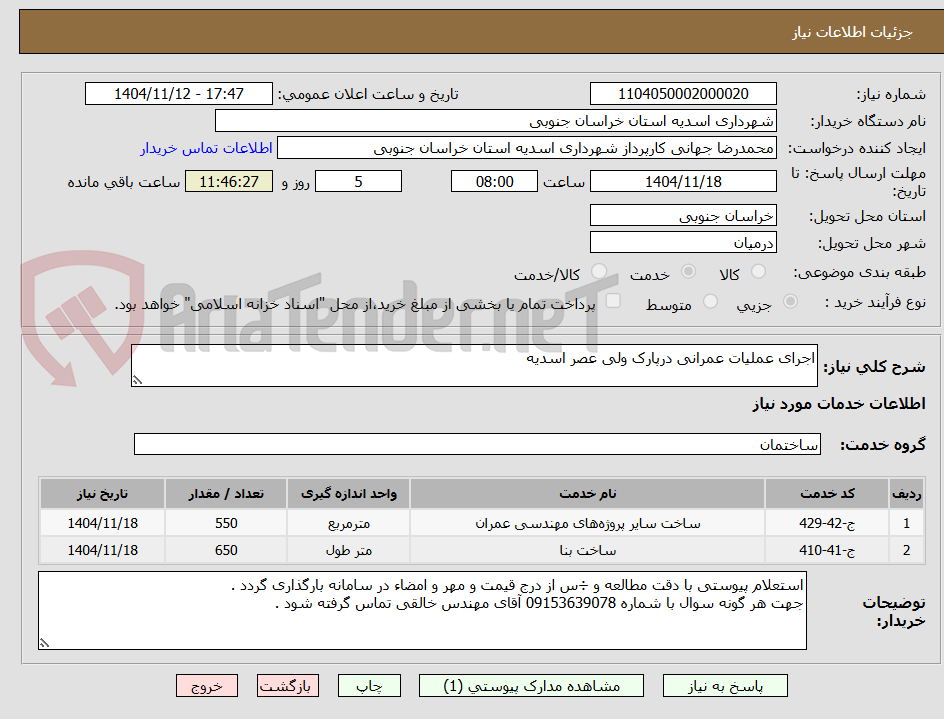Click service code ج-41-410 cell

(x=827, y=550)
